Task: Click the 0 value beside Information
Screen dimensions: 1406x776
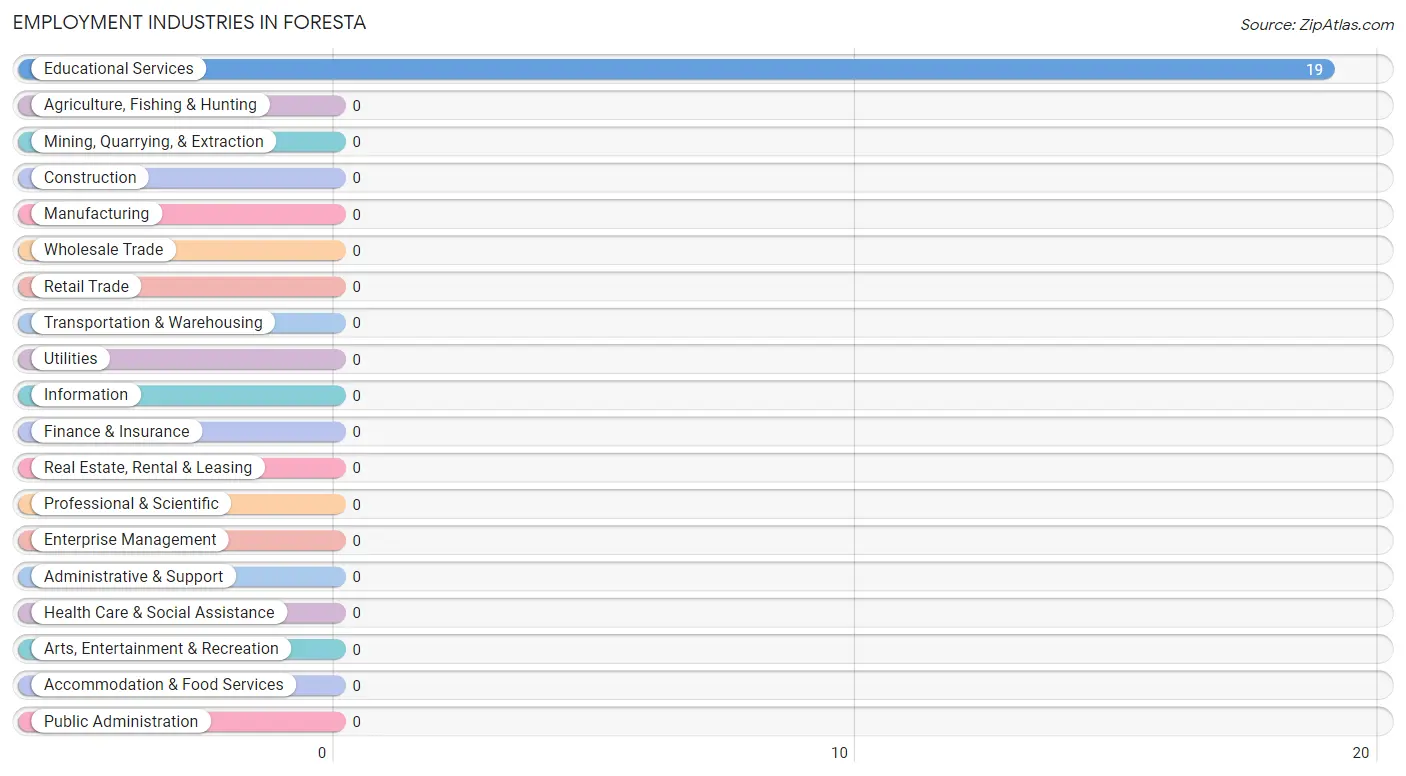Action: (356, 396)
